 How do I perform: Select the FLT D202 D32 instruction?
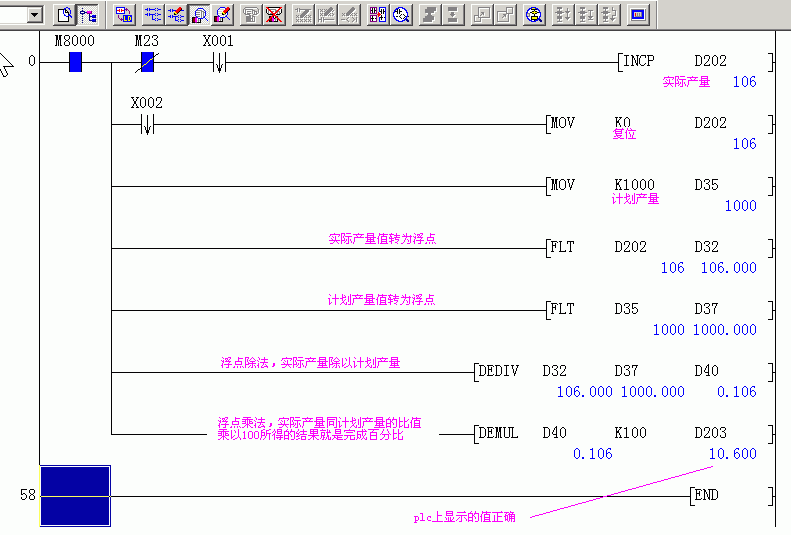659,248
